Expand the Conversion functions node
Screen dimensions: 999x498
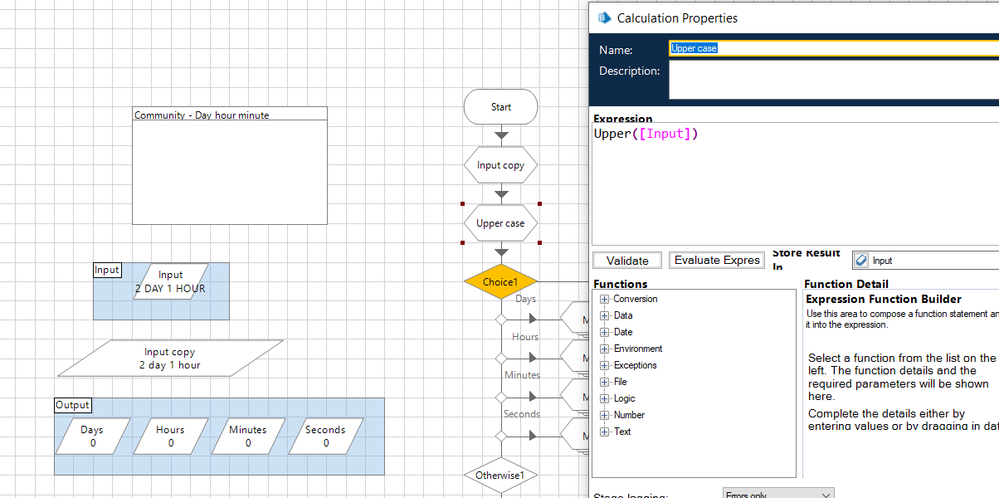[604, 299]
